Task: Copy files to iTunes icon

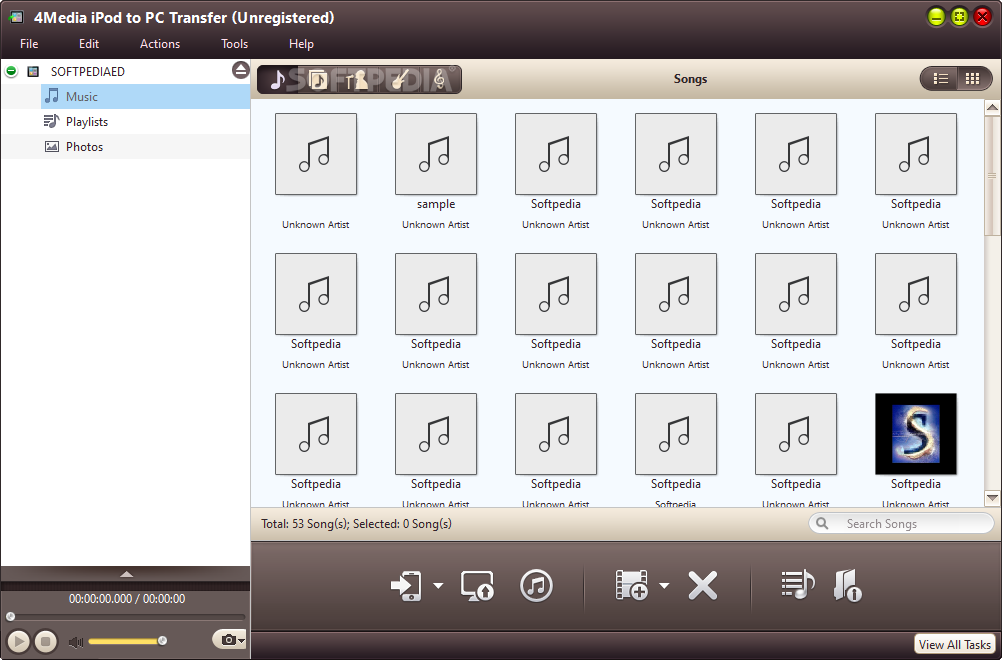Action: click(x=536, y=585)
